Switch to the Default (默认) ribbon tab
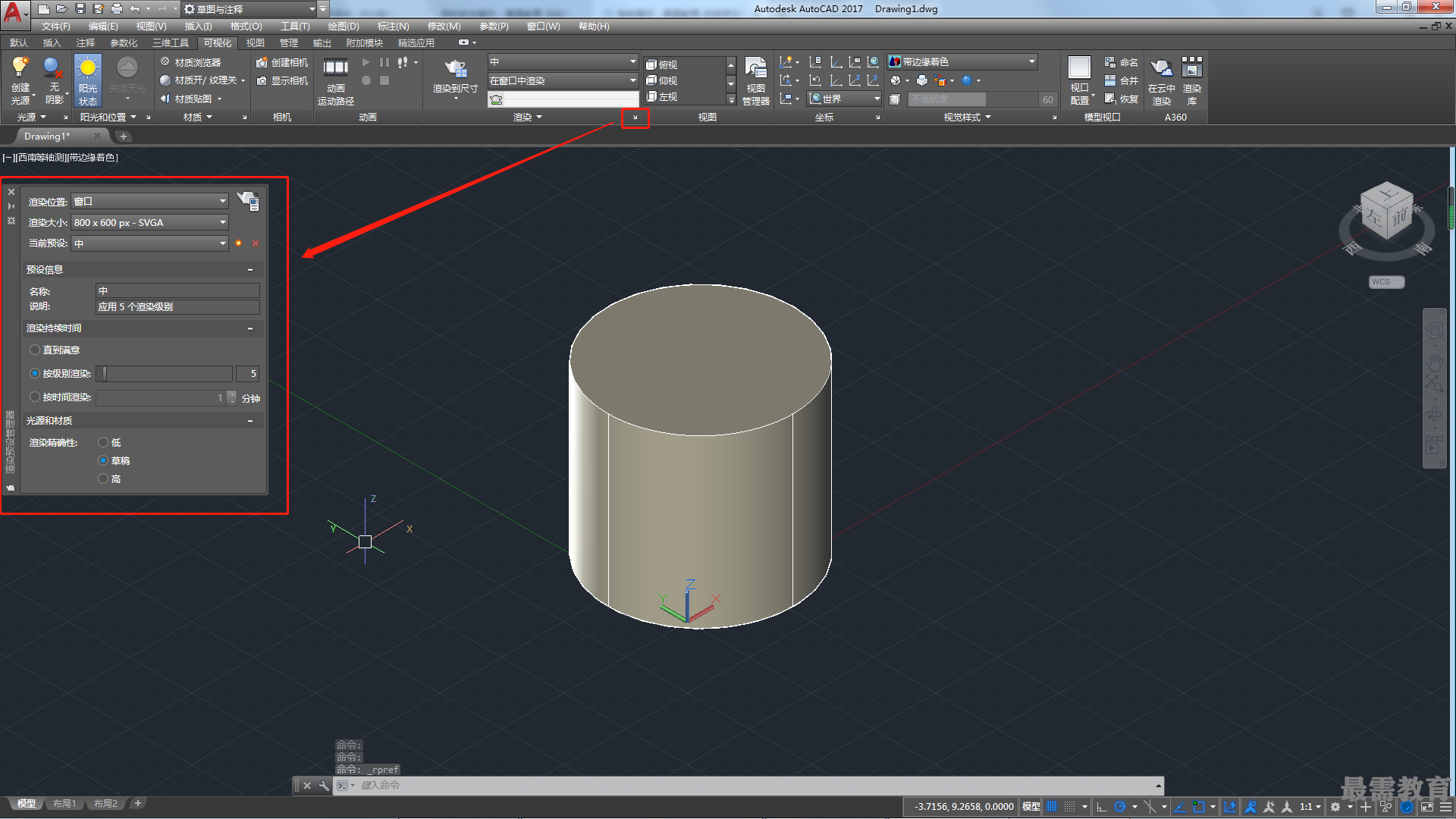This screenshot has width=1456, height=819. coord(18,43)
